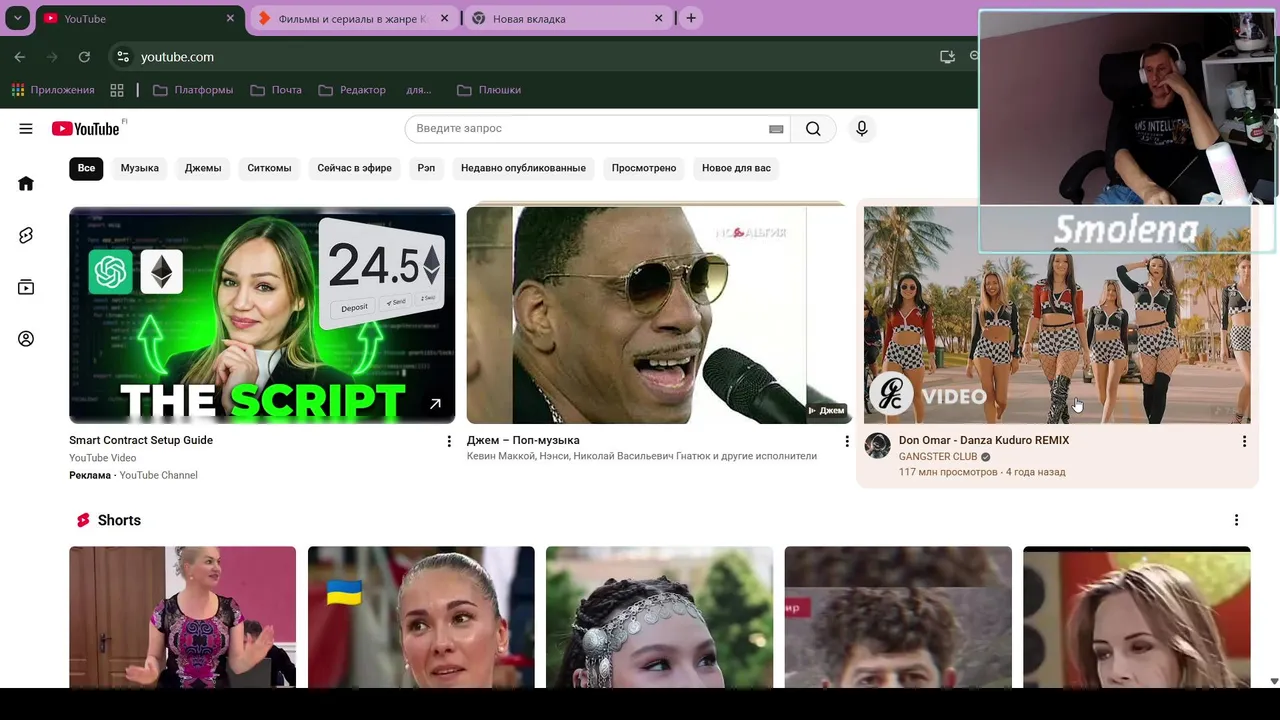Select the Недавно опубликованные filter chip

tap(523, 168)
